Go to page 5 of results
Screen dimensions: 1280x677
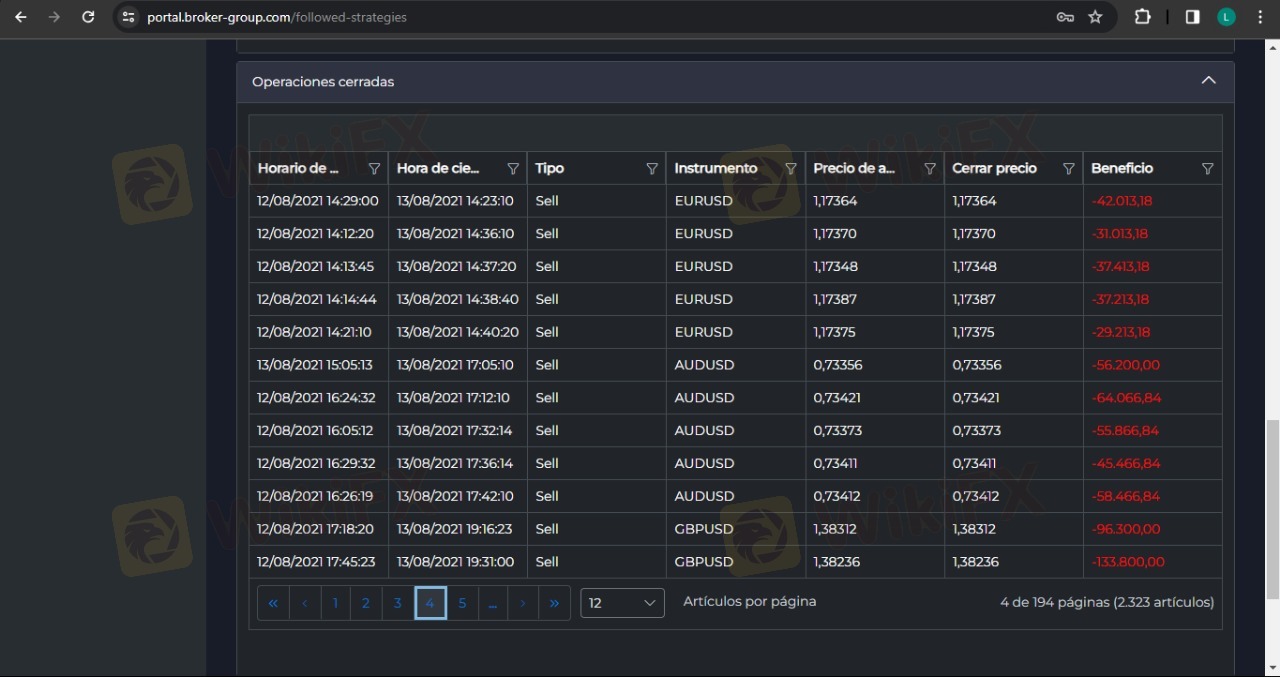462,603
